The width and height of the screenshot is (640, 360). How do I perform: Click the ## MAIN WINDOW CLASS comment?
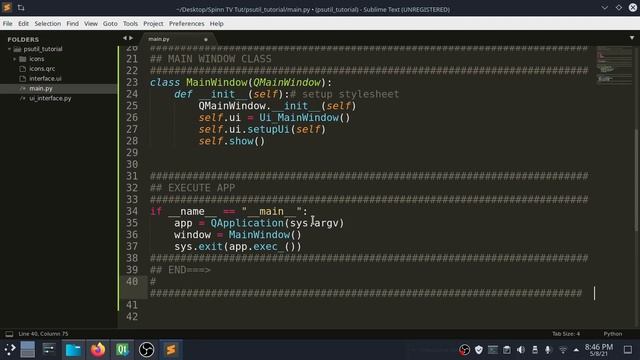(x=210, y=59)
